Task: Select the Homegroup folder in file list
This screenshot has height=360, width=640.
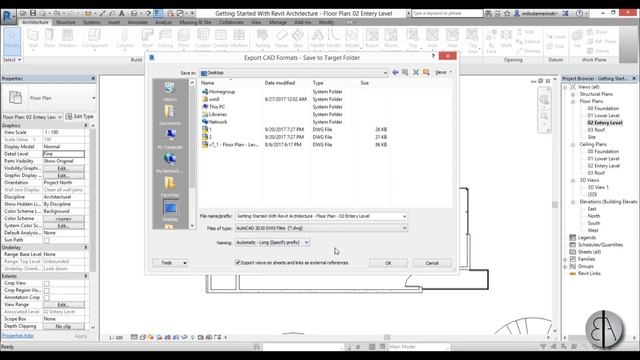Action: click(218, 92)
